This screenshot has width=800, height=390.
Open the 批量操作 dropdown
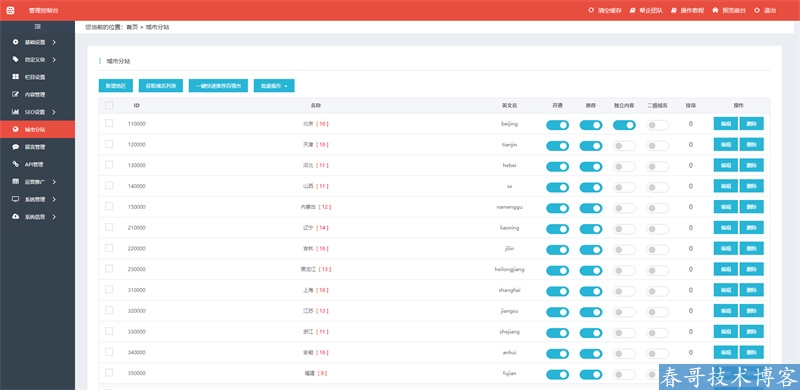click(274, 86)
